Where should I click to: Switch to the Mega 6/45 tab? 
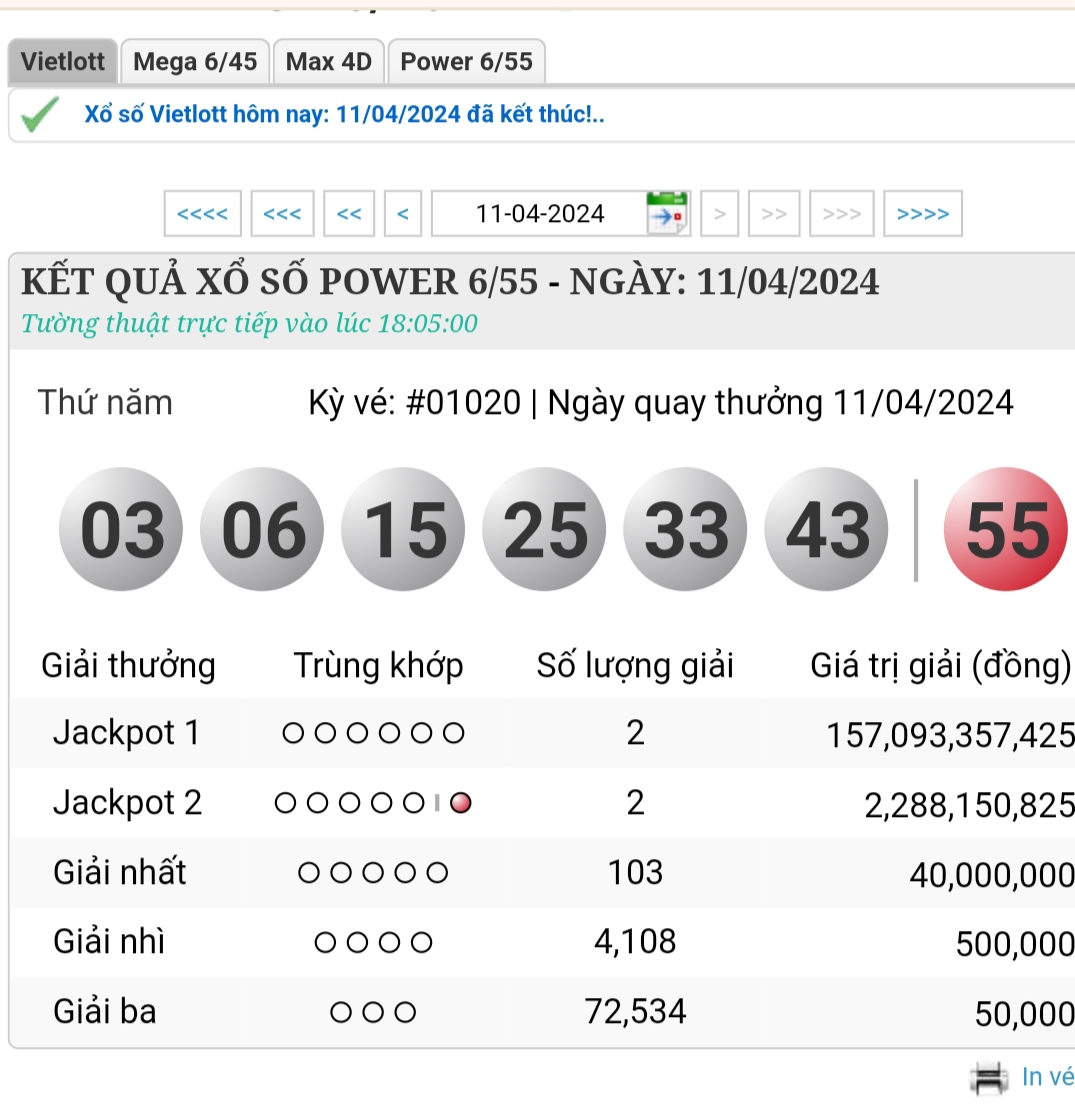coord(195,62)
